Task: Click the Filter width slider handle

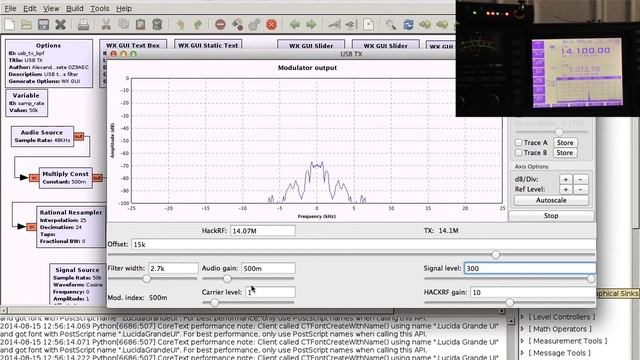Action: click(147, 279)
